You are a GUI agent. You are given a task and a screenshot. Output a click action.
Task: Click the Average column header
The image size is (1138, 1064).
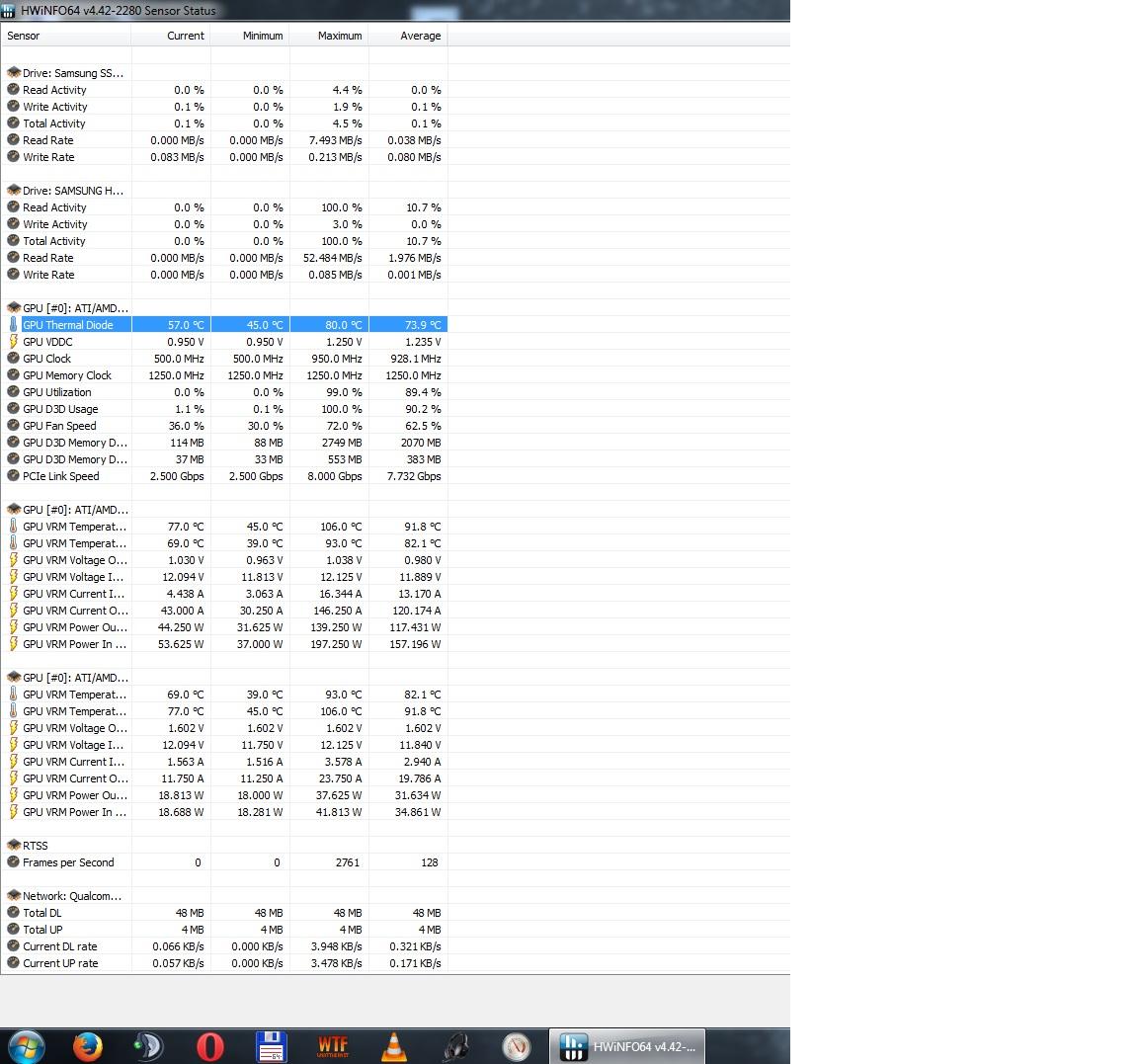coord(408,36)
